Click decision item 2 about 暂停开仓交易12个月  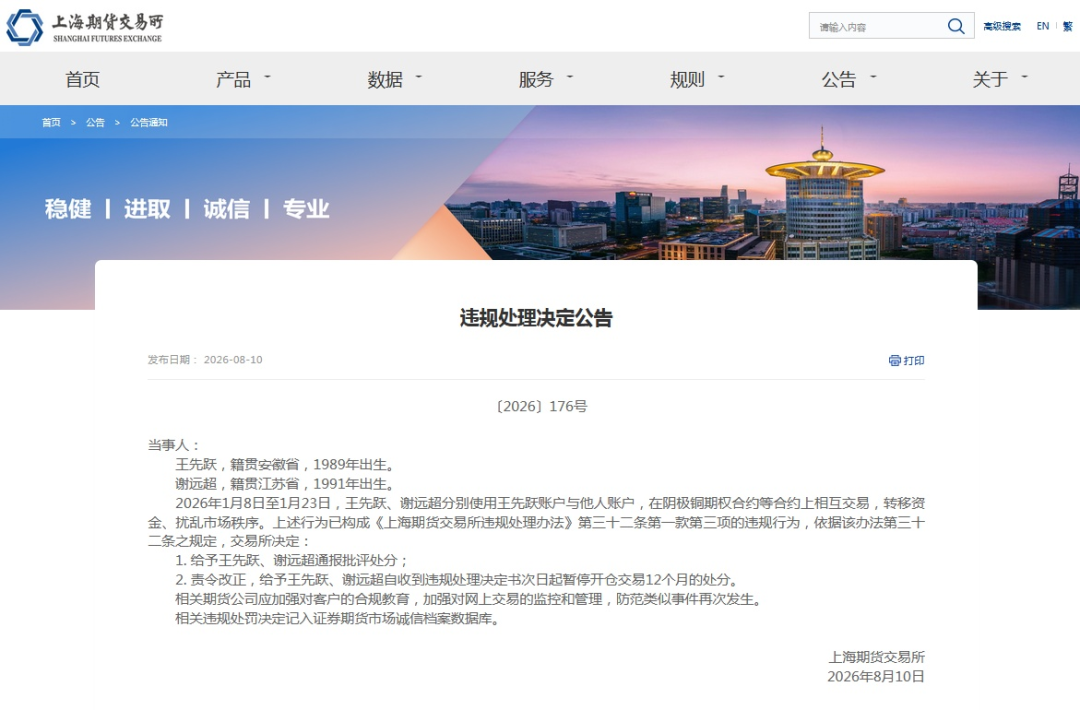[x=458, y=580]
